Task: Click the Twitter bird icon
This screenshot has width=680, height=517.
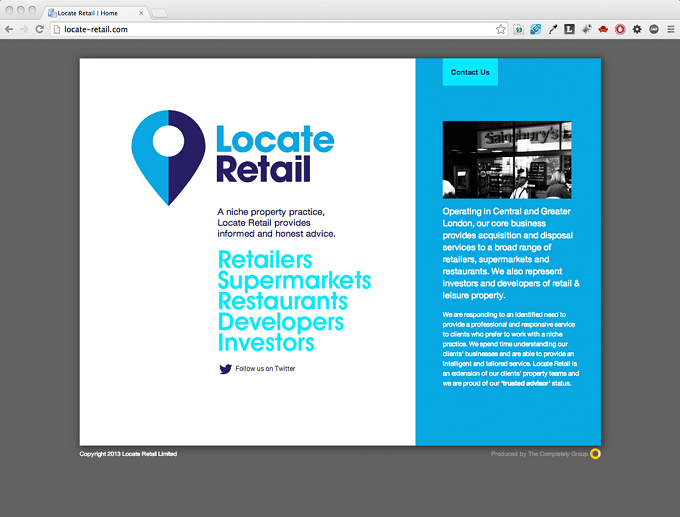Action: point(226,369)
